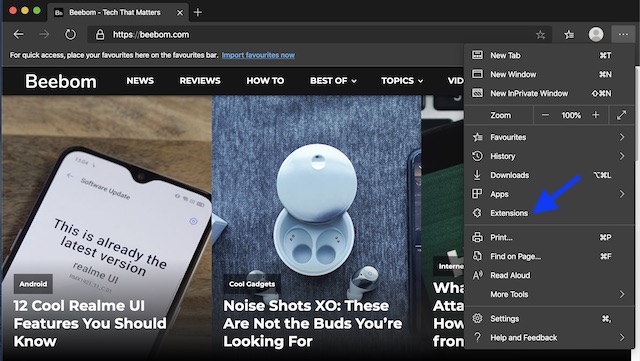The image size is (640, 361).
Task: Select Find on Page… menu item
Action: click(x=549, y=256)
